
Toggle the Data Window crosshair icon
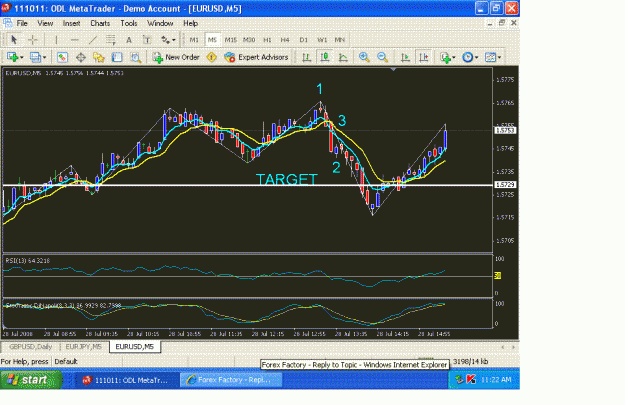(81, 57)
